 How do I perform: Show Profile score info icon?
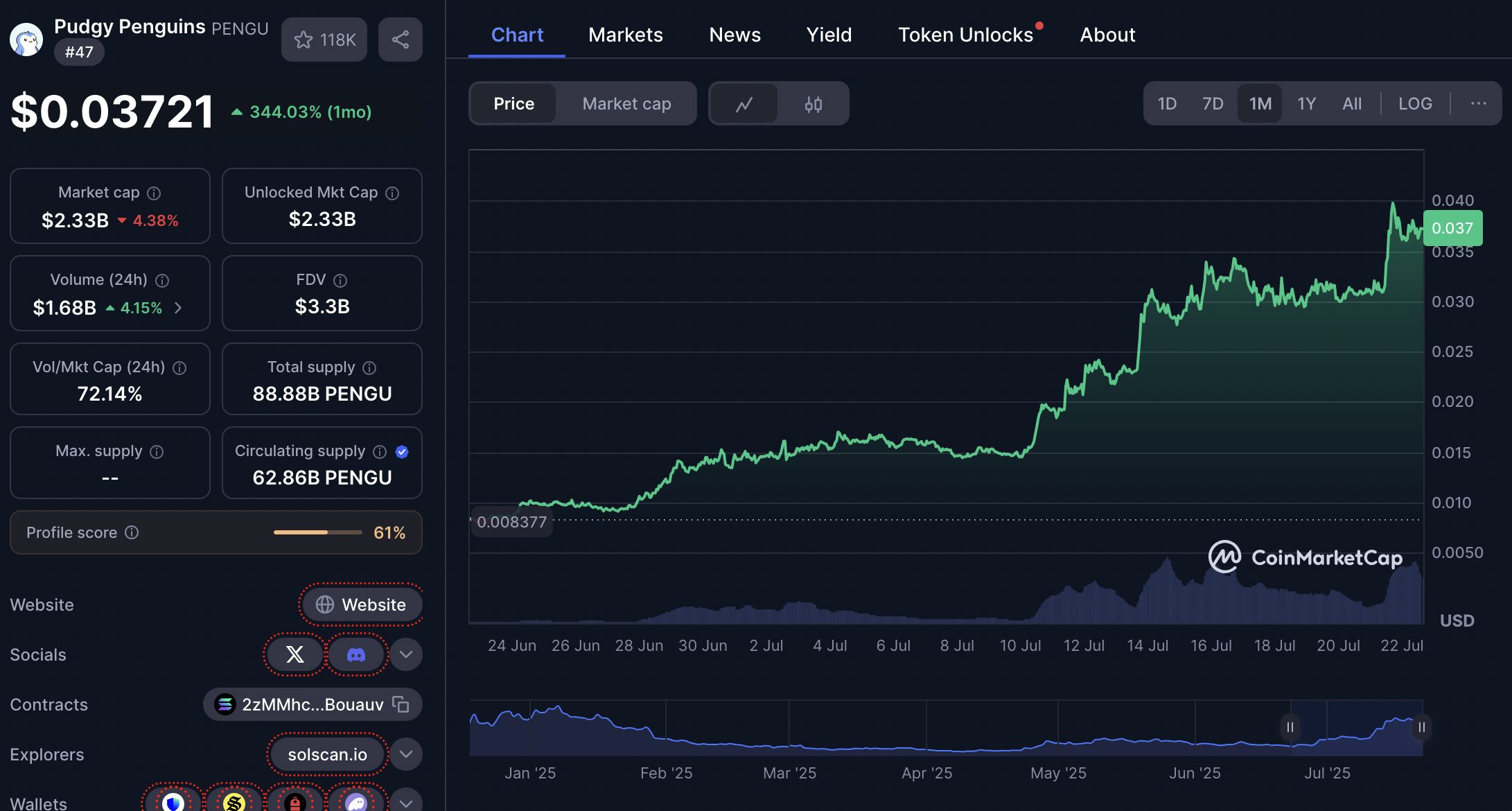point(132,532)
